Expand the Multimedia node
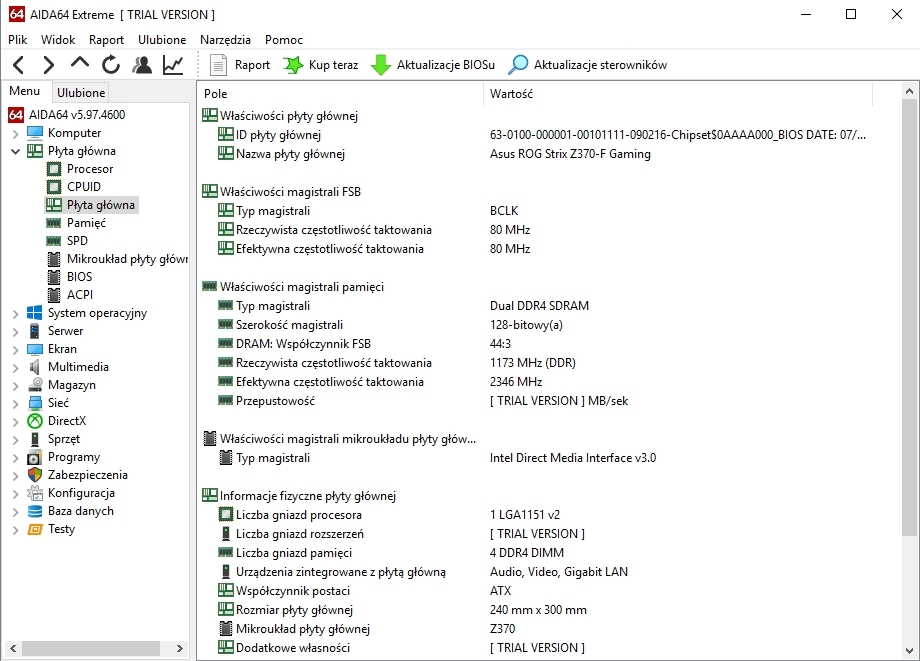This screenshot has width=920, height=661. 15,368
